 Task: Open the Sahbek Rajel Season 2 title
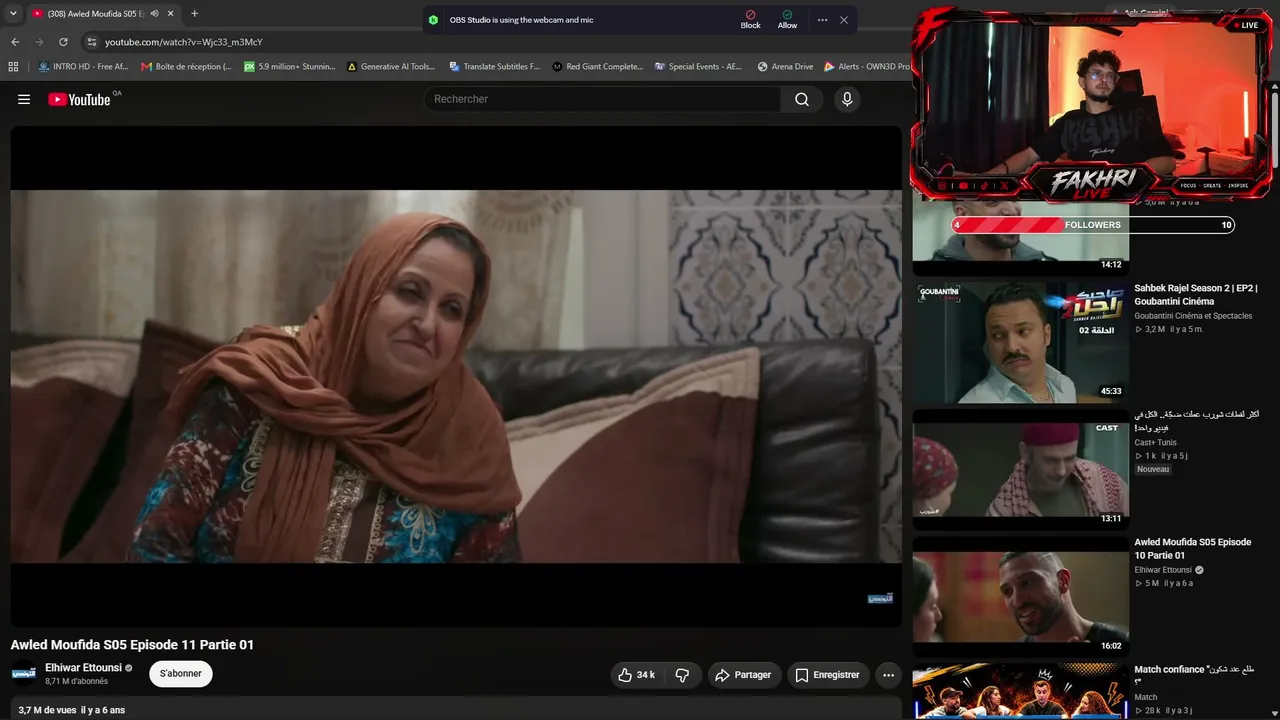[1195, 295]
